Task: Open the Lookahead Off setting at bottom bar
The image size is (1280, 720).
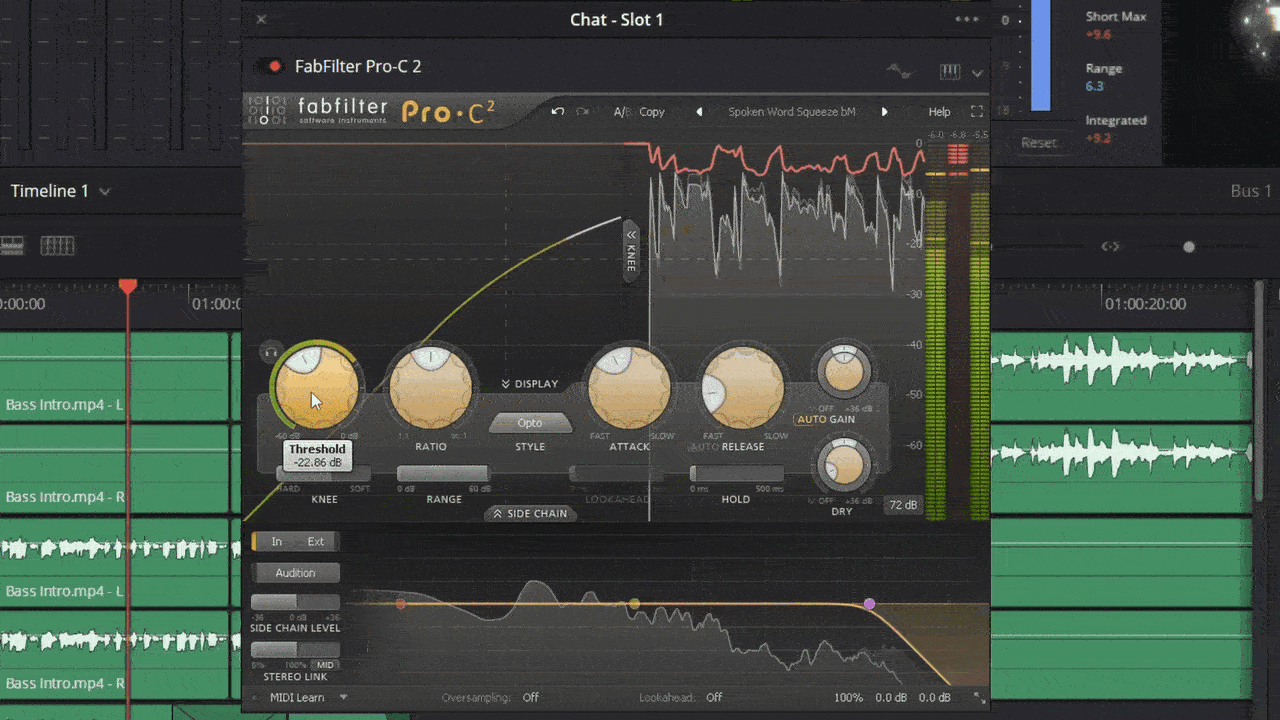Action: (714, 697)
